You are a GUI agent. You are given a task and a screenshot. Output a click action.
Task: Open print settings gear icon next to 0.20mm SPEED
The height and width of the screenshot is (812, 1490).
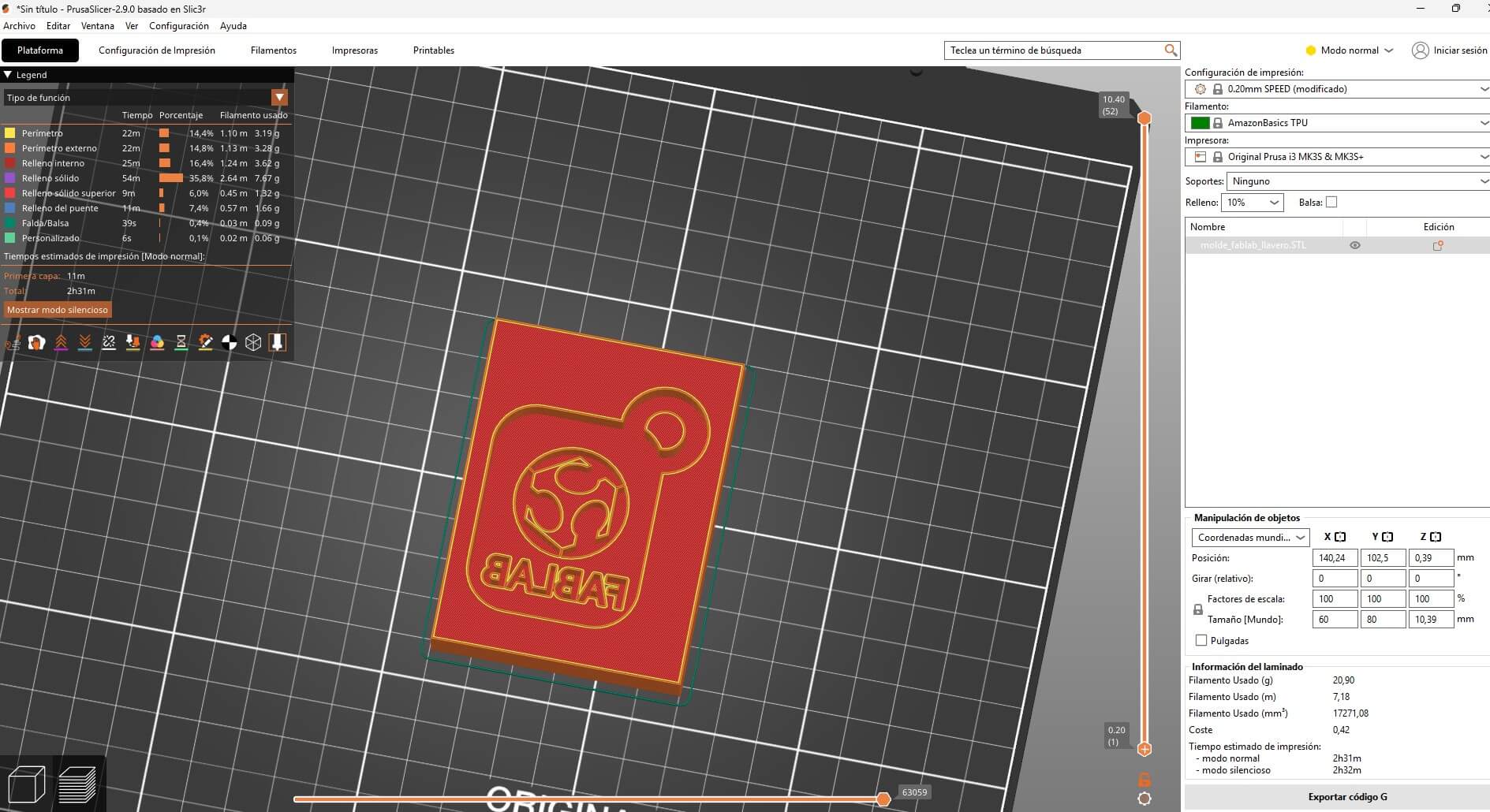[1201, 89]
